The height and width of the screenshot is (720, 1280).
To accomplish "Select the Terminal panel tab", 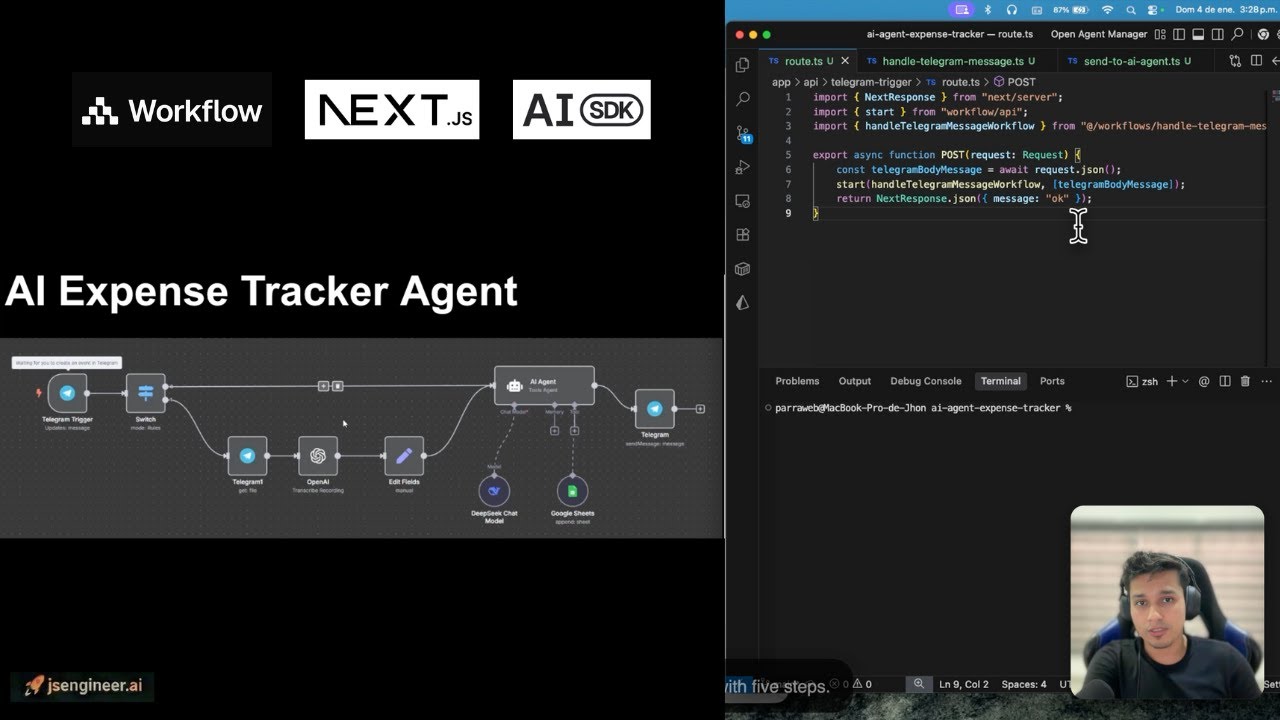I will [x=1000, y=381].
